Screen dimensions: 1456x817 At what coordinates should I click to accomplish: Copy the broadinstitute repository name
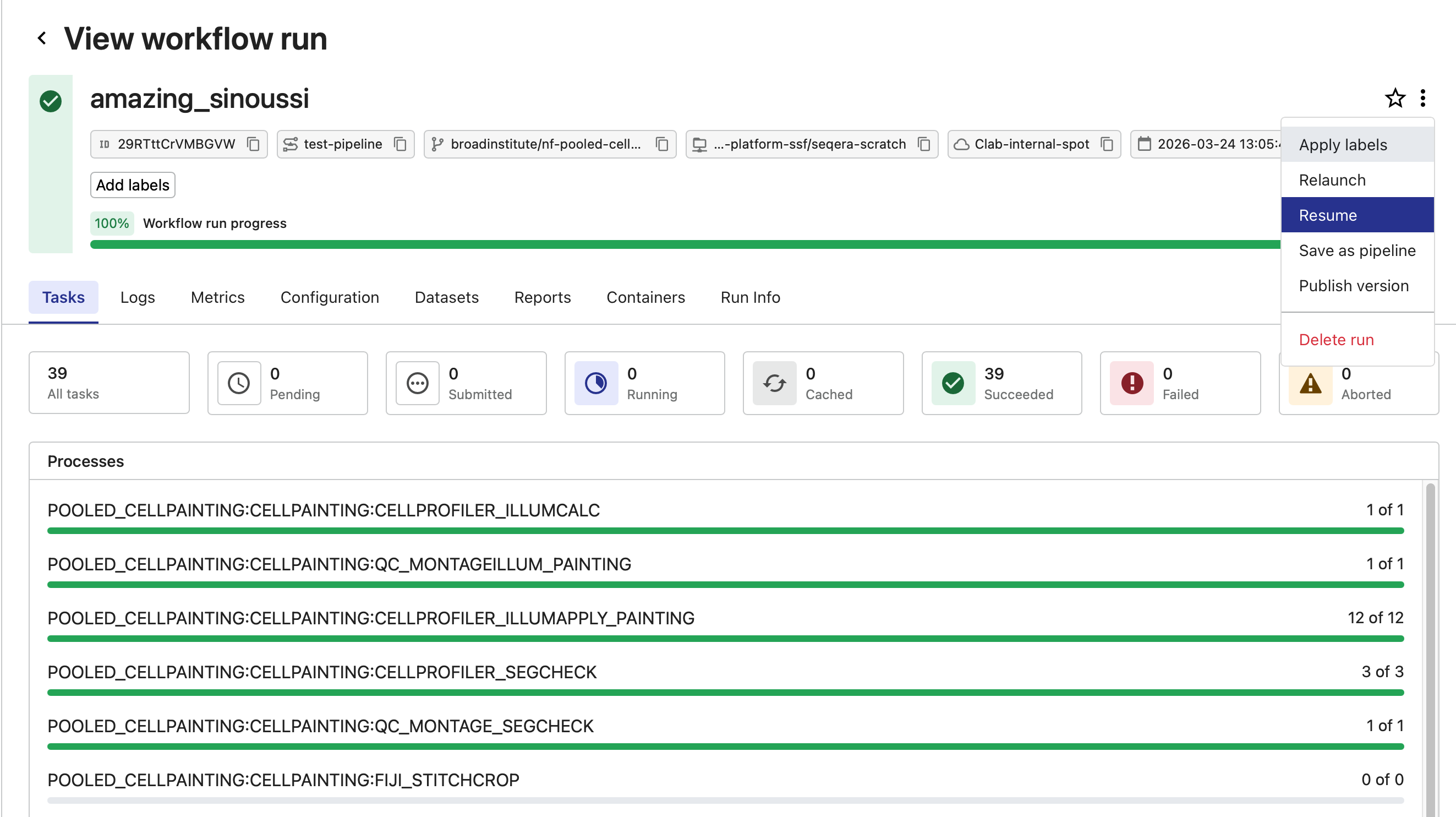662,144
